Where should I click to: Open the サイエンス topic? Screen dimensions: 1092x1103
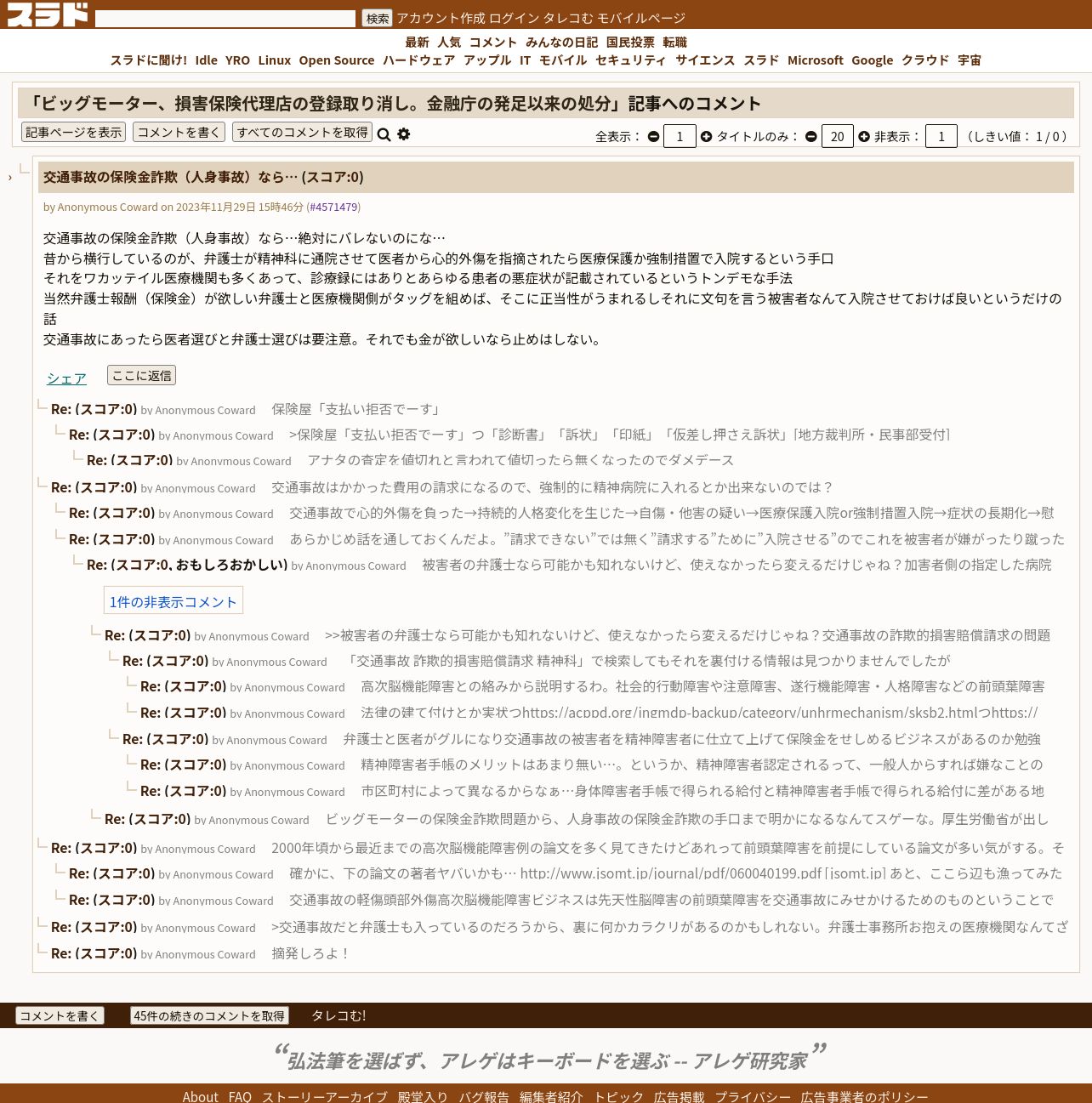(705, 60)
